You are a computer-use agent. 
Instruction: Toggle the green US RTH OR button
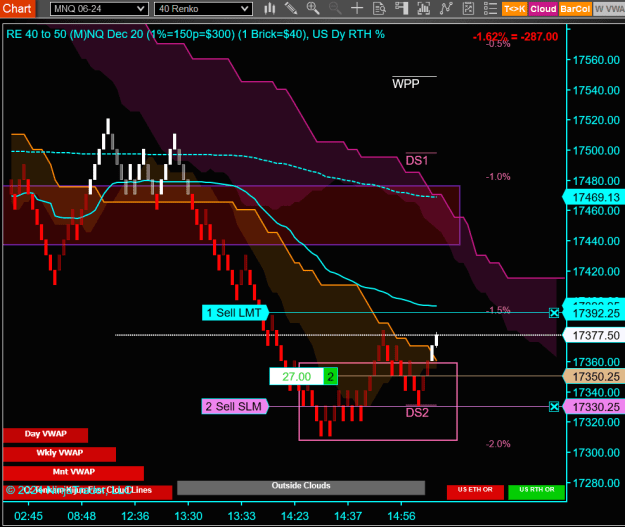coord(537,492)
